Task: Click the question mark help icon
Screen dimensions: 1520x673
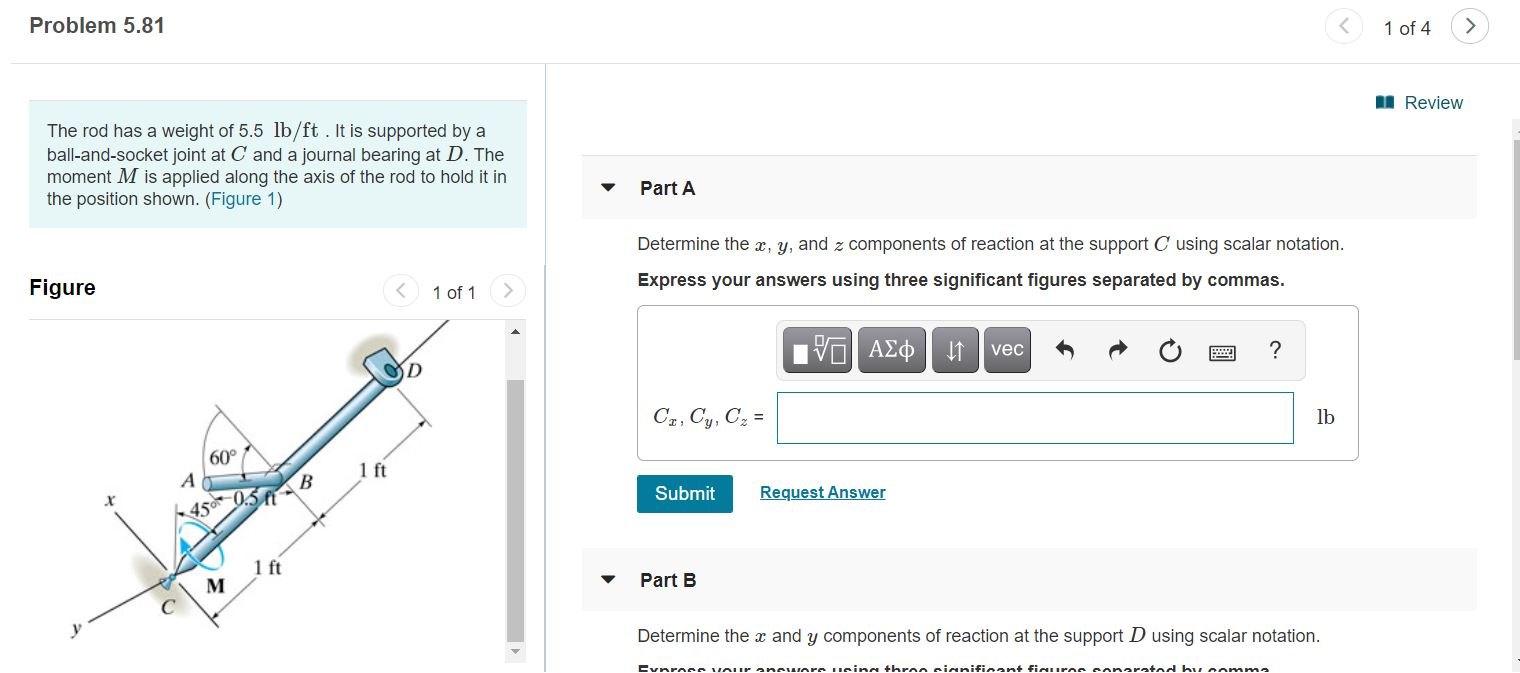Action: tap(1275, 350)
